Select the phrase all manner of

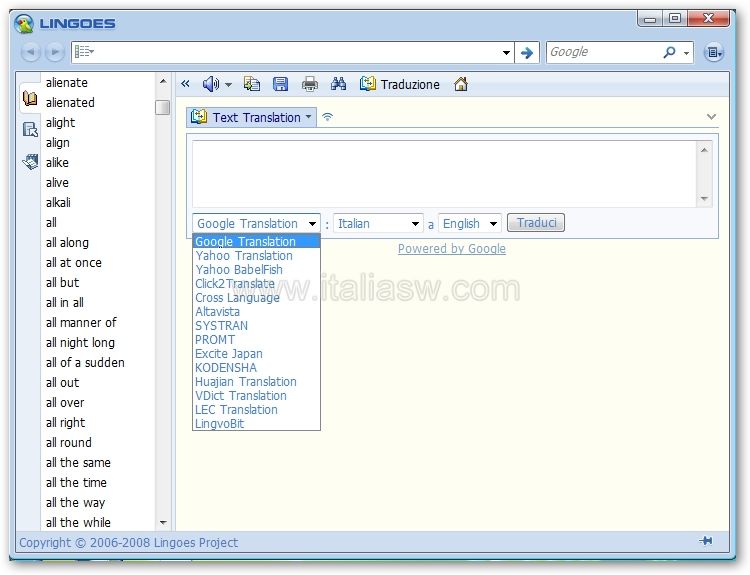click(81, 323)
